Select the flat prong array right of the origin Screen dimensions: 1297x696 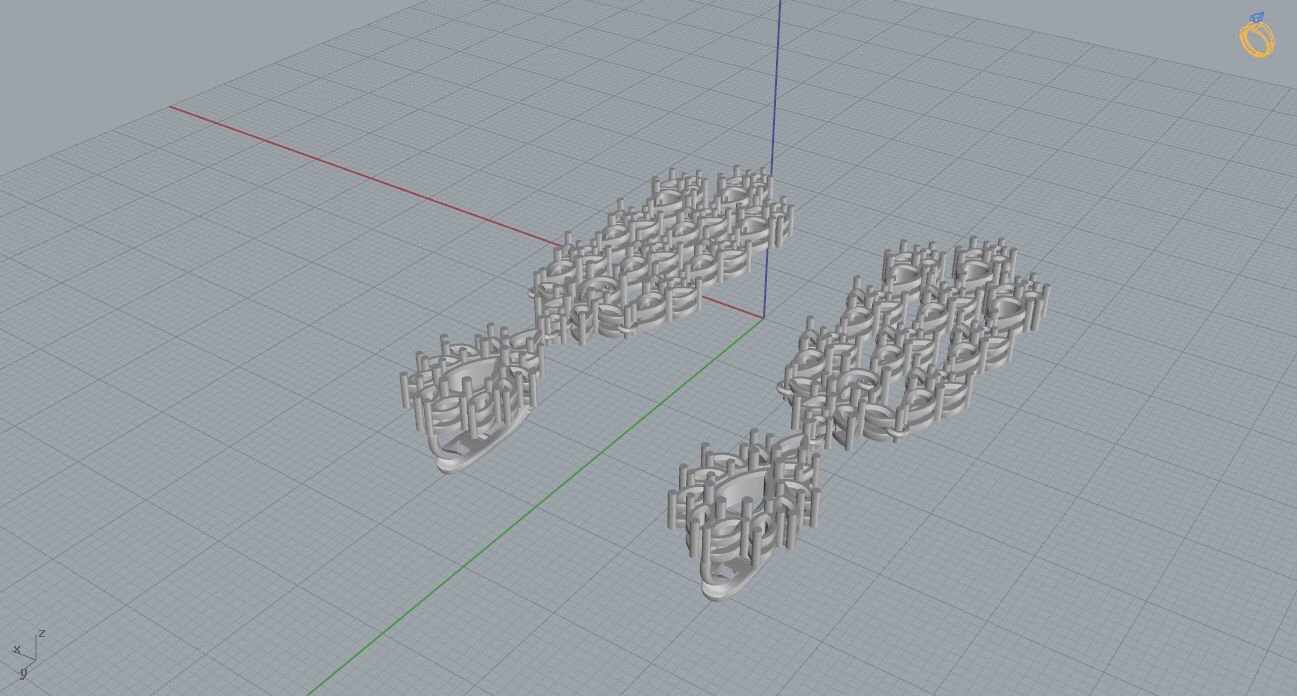click(x=915, y=342)
